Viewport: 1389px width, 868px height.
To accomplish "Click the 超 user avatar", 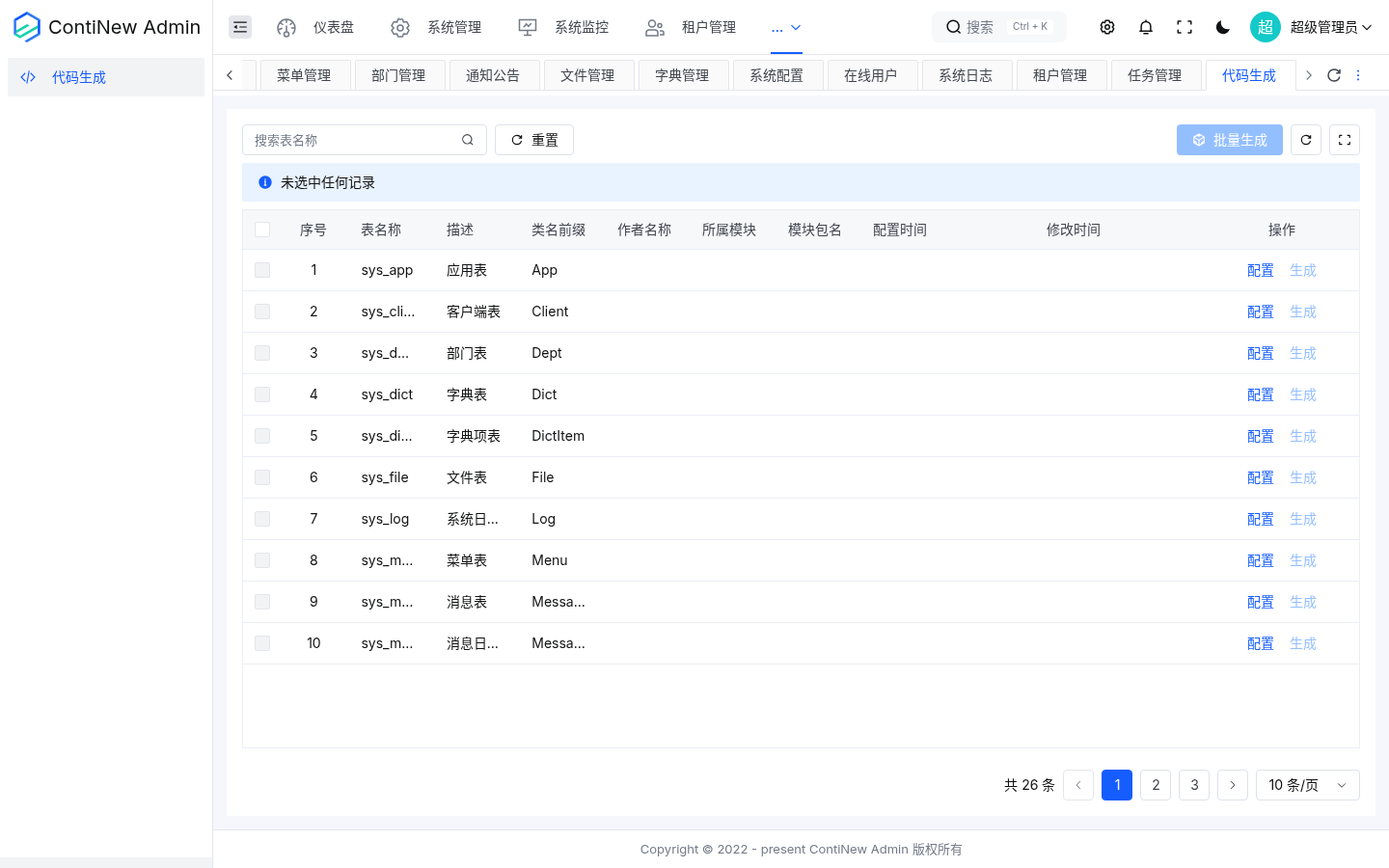I will [x=1266, y=27].
